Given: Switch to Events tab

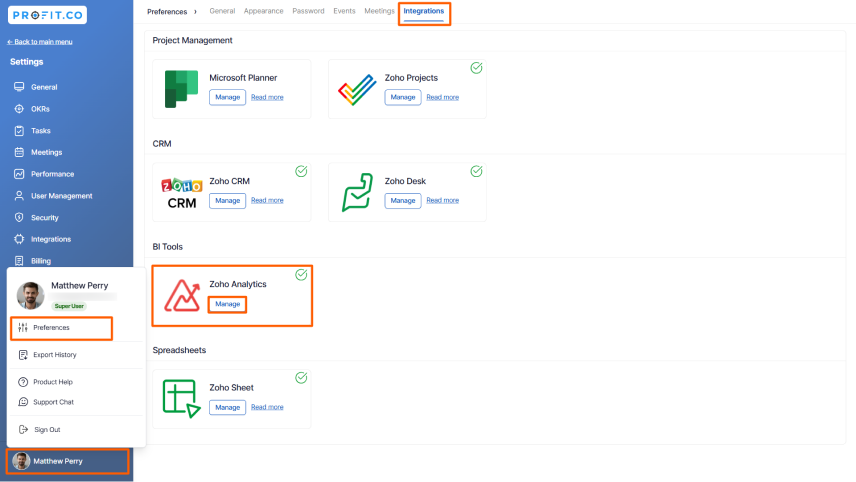Looking at the screenshot, I should (344, 11).
